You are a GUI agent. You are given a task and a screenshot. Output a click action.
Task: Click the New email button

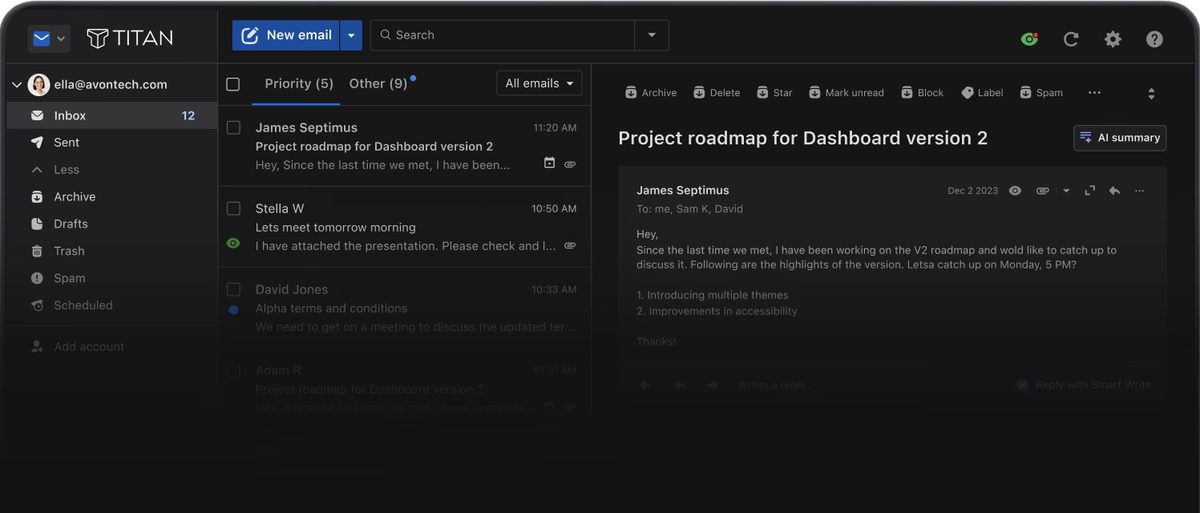point(286,35)
